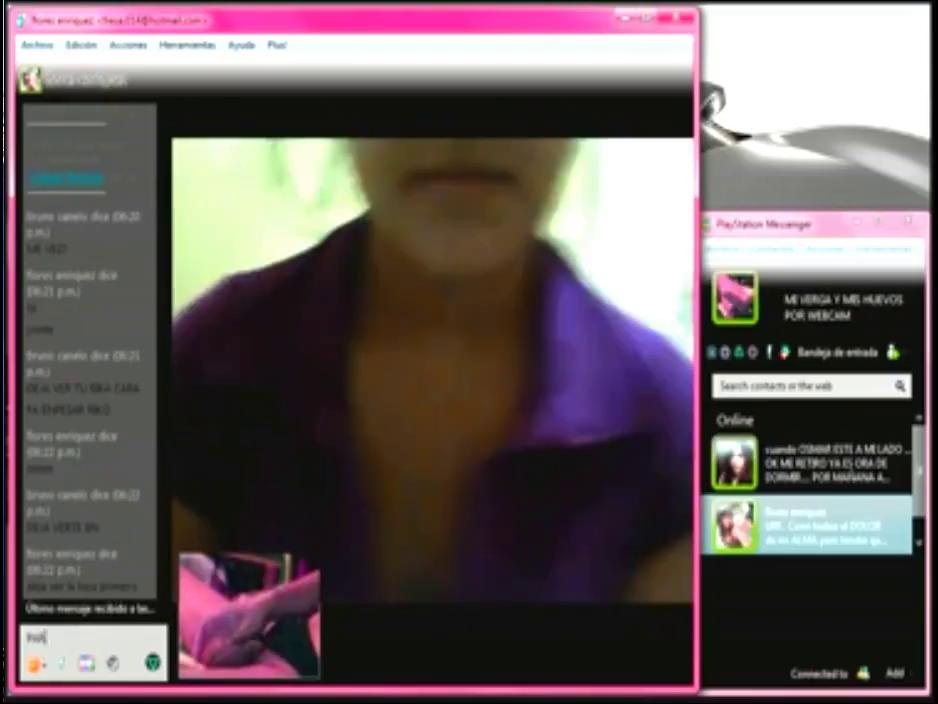Expand the emoticon dropdown arrow
Screen dimensions: 938x704
[44, 664]
